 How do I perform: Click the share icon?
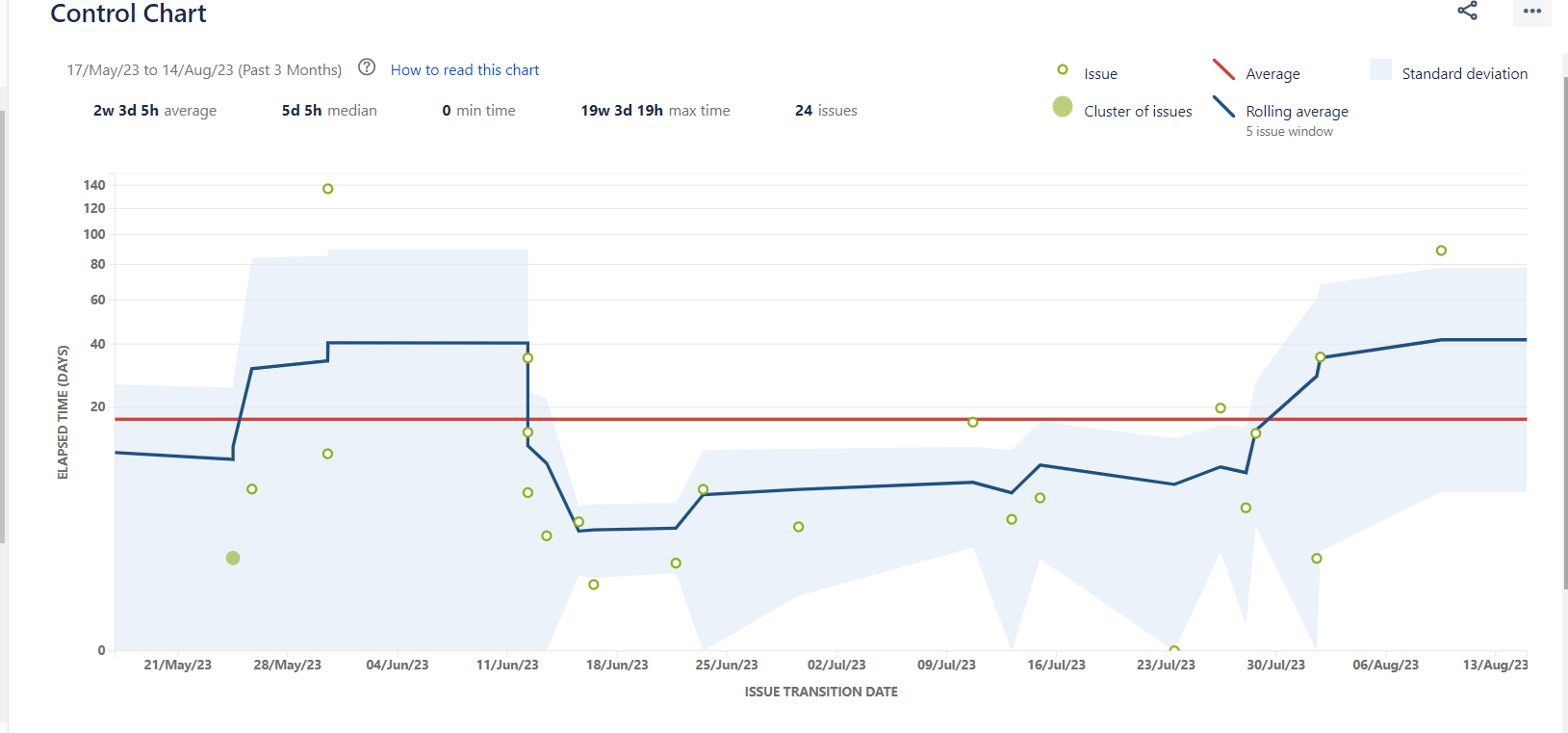(1467, 12)
